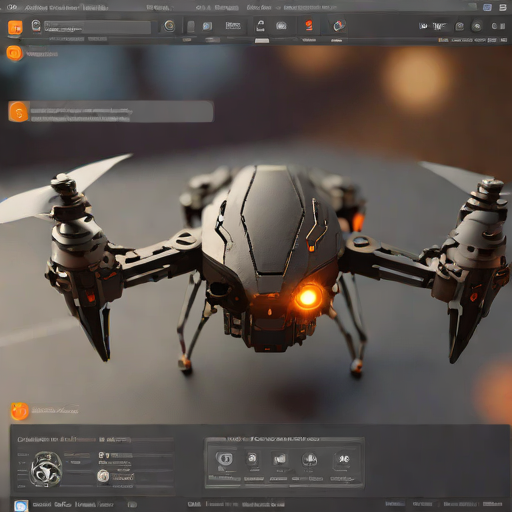Click the orange icon on the grey notification banner
Viewport: 512px width, 512px height.
click(18, 112)
